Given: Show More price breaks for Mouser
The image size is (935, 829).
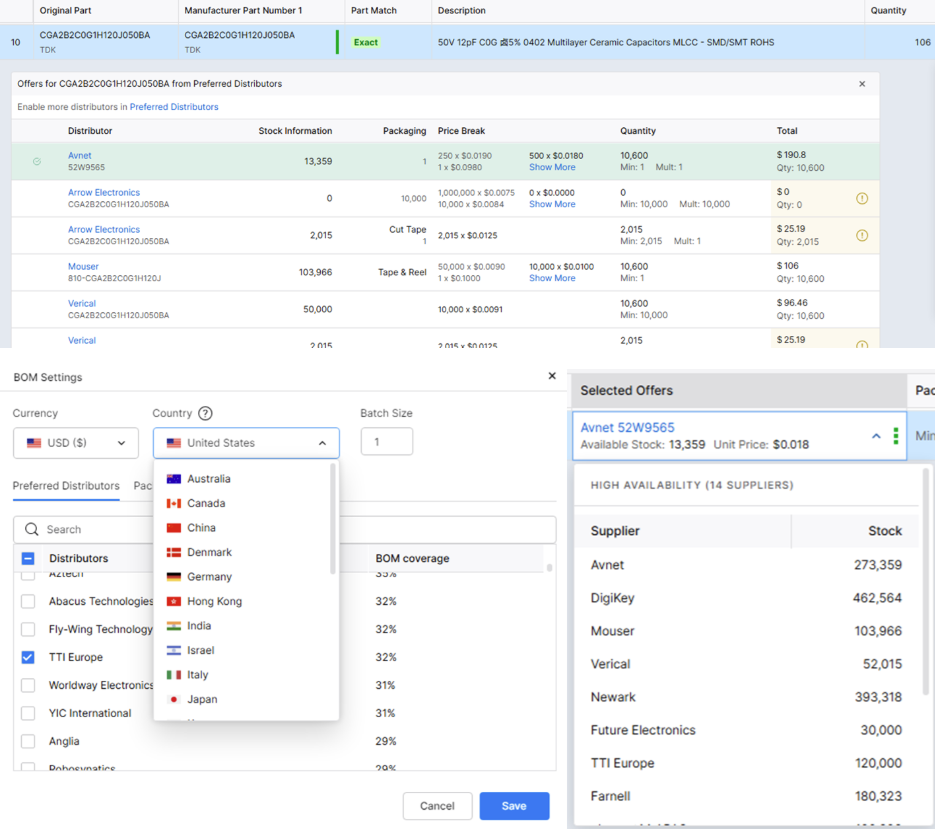Looking at the screenshot, I should point(552,279).
